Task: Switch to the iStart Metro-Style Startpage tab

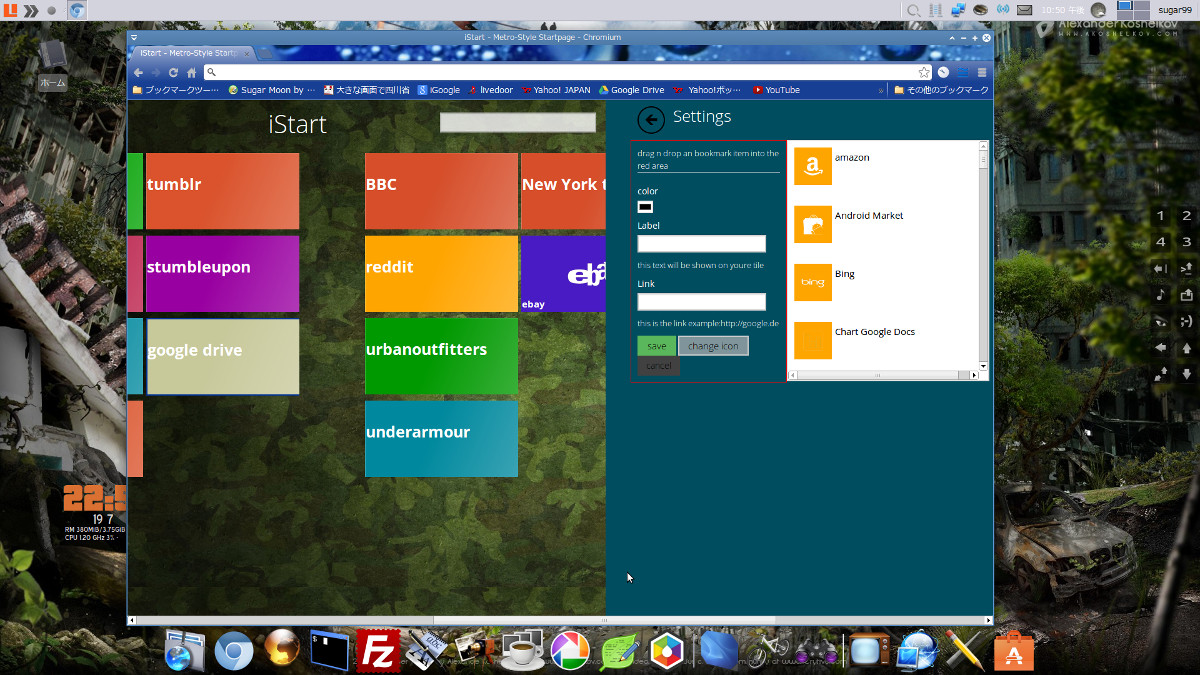Action: coord(192,53)
